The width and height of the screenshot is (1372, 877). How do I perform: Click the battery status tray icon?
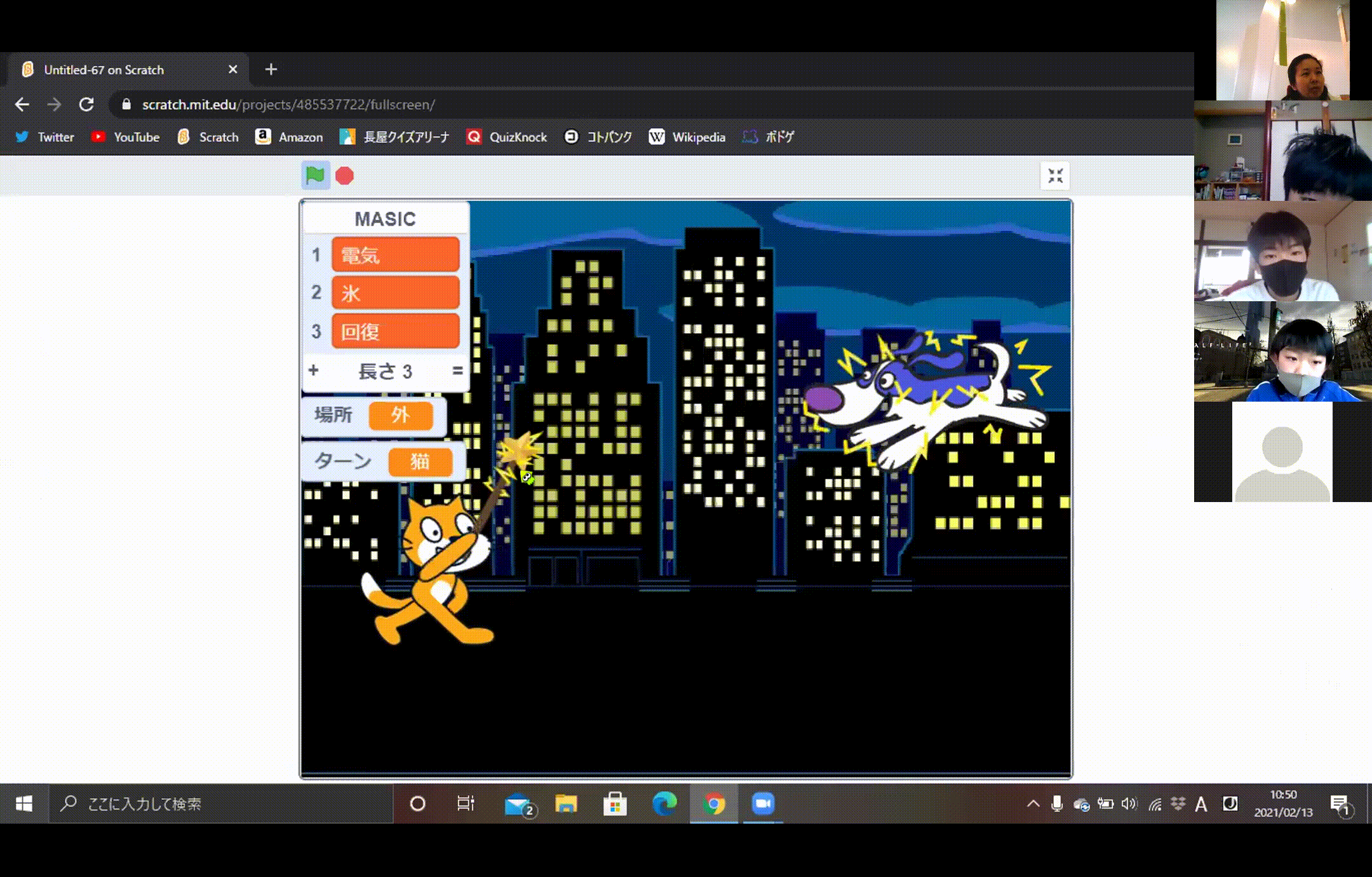[x=1105, y=804]
